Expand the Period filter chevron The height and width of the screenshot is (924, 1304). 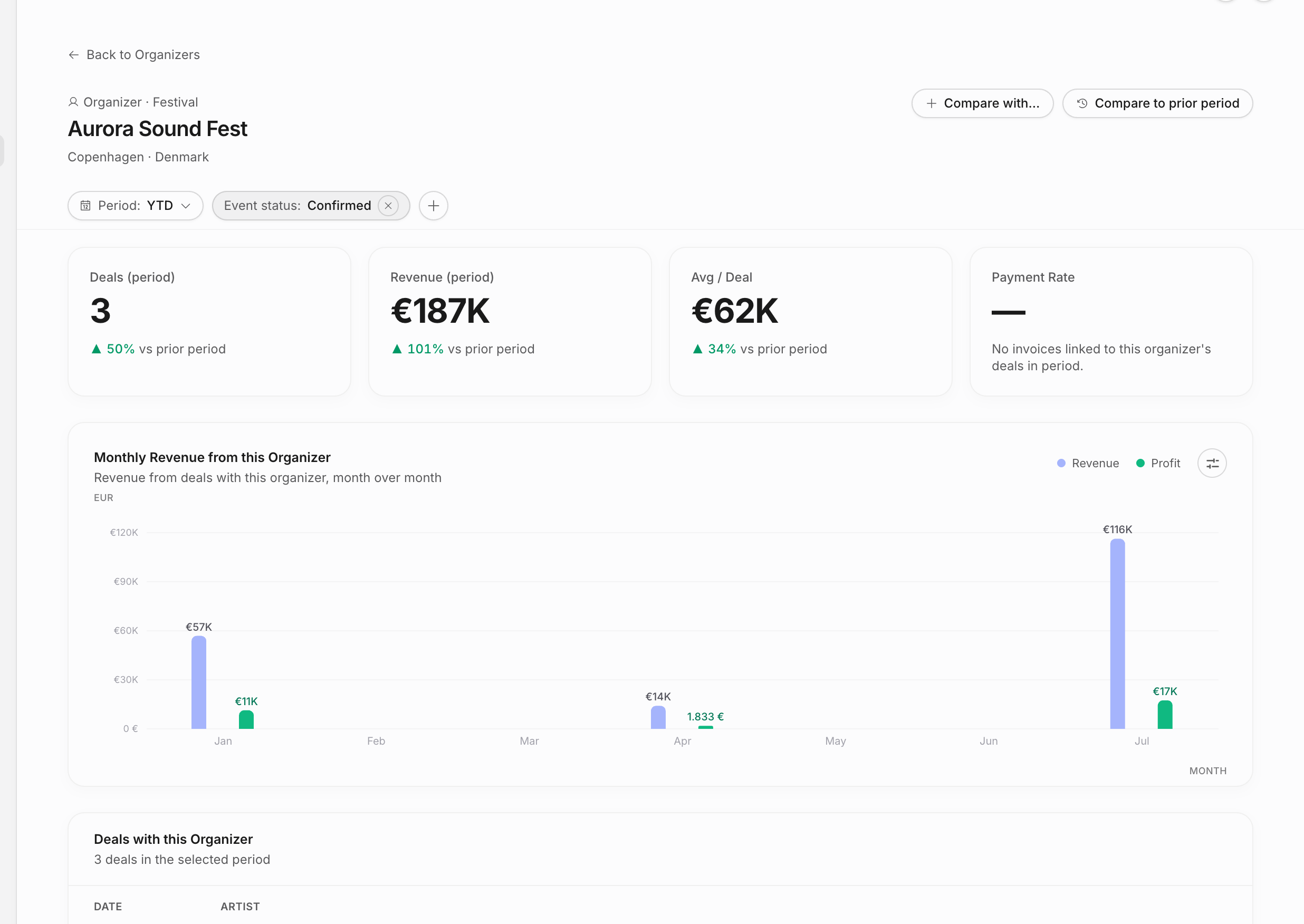click(186, 205)
